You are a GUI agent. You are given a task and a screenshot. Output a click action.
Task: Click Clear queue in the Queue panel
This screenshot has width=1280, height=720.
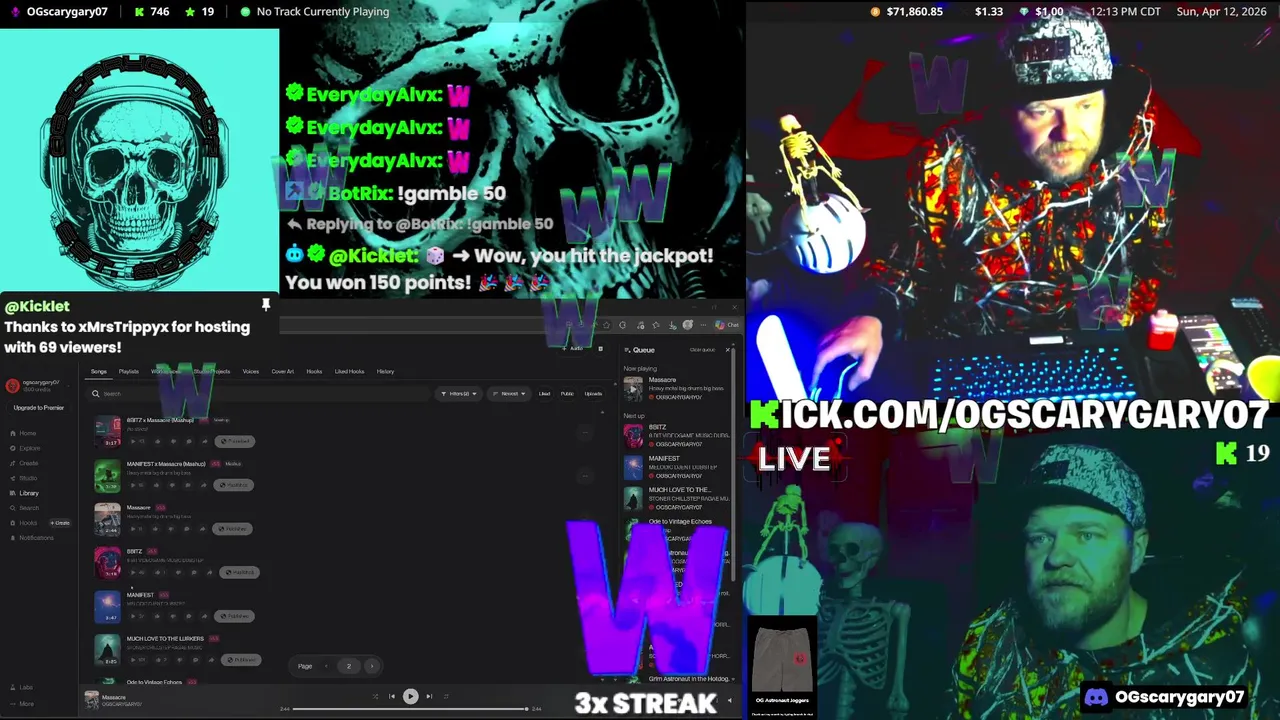click(x=702, y=349)
